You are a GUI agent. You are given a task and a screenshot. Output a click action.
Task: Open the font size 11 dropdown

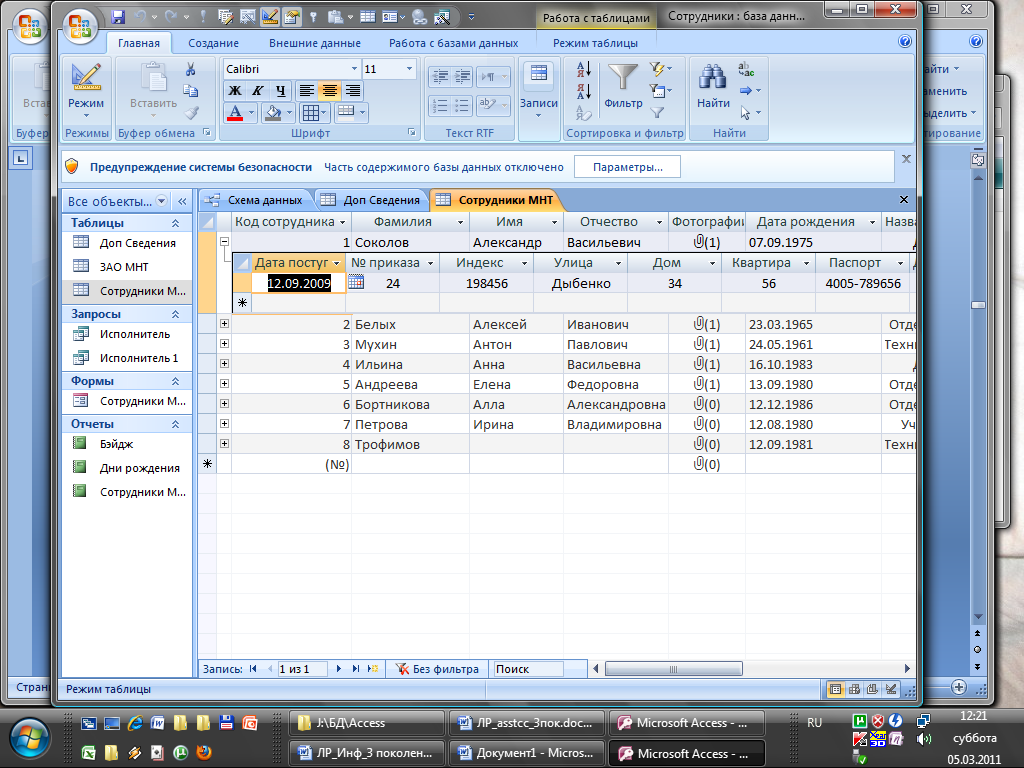click(409, 69)
